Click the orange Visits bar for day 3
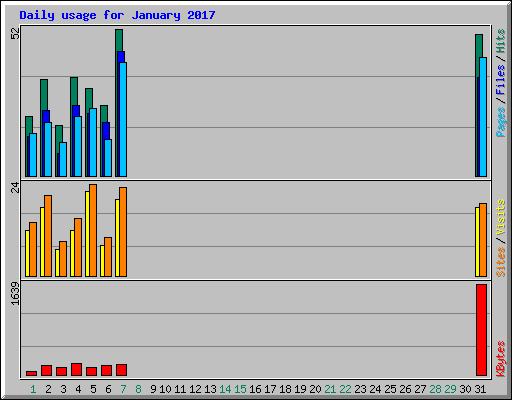The image size is (512, 400). pyautogui.click(x=63, y=259)
